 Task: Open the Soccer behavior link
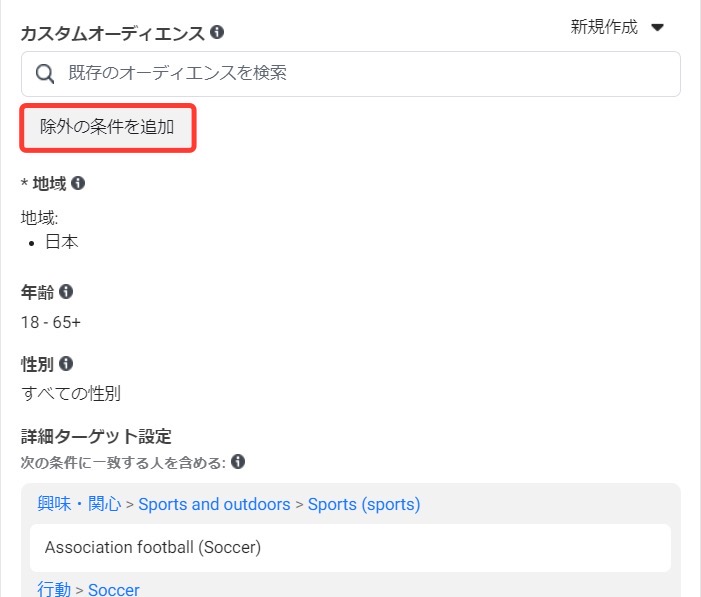tap(114, 590)
